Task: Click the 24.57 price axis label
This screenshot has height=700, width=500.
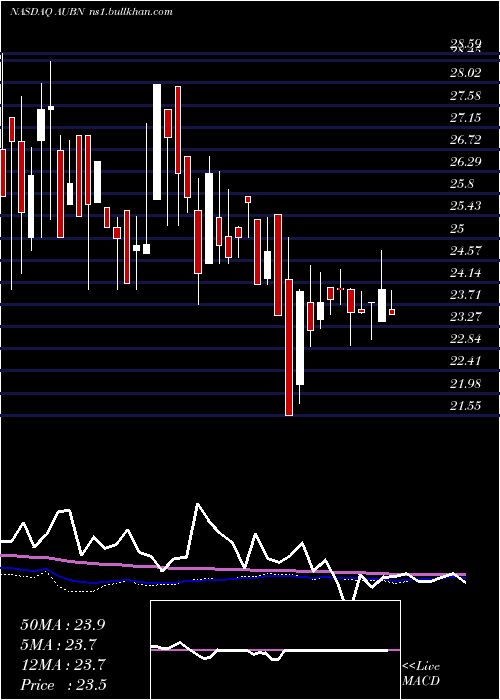Action: tap(466, 250)
